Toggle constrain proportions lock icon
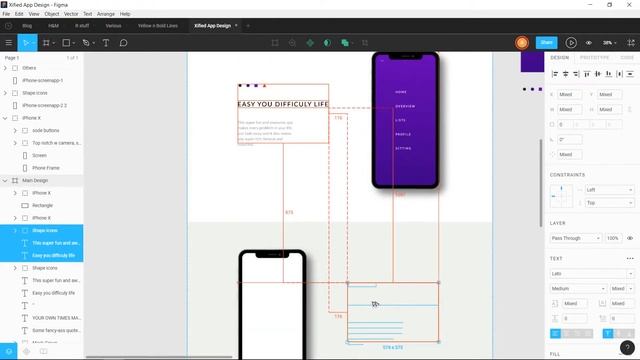 pos(629,109)
